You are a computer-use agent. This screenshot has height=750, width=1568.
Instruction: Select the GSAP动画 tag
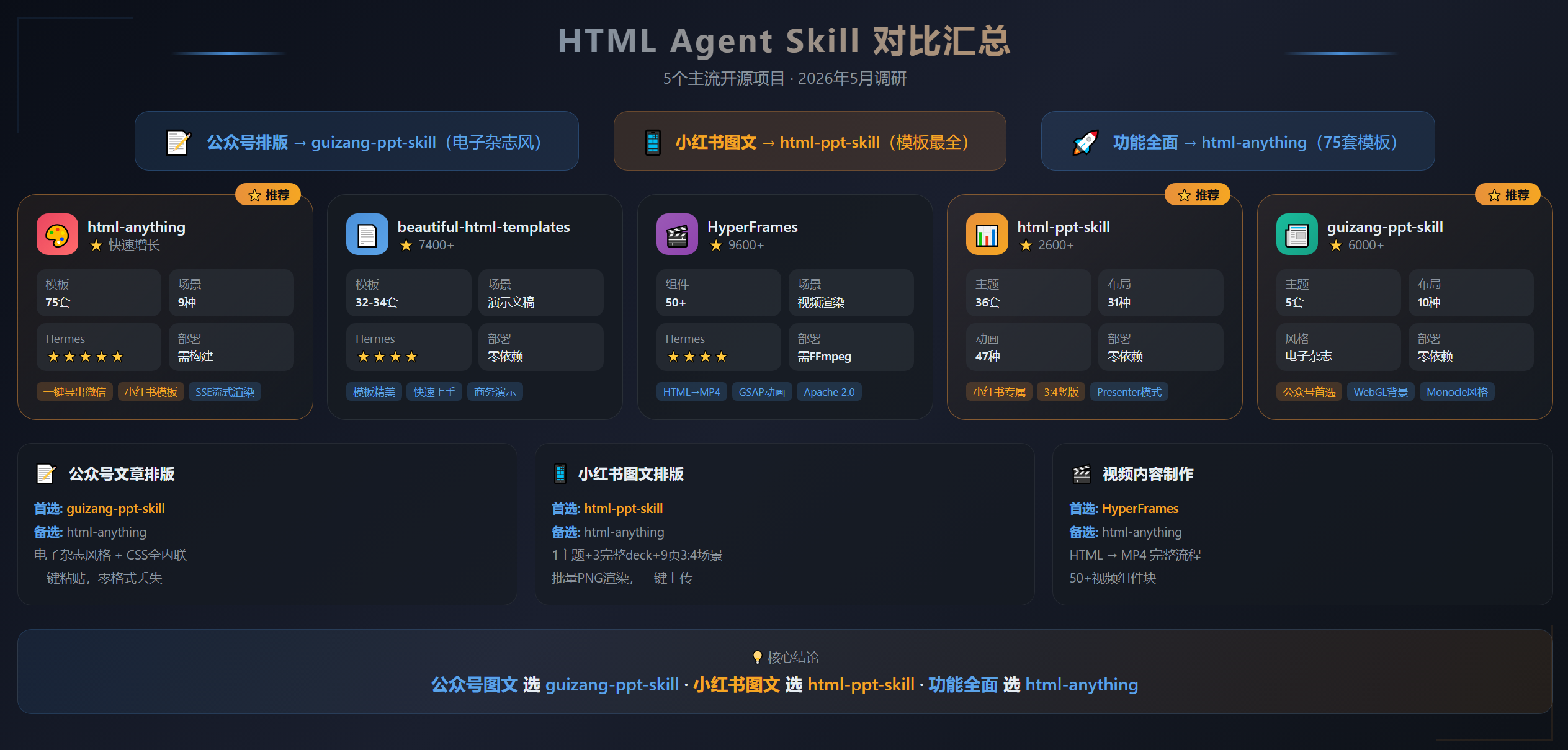(762, 392)
